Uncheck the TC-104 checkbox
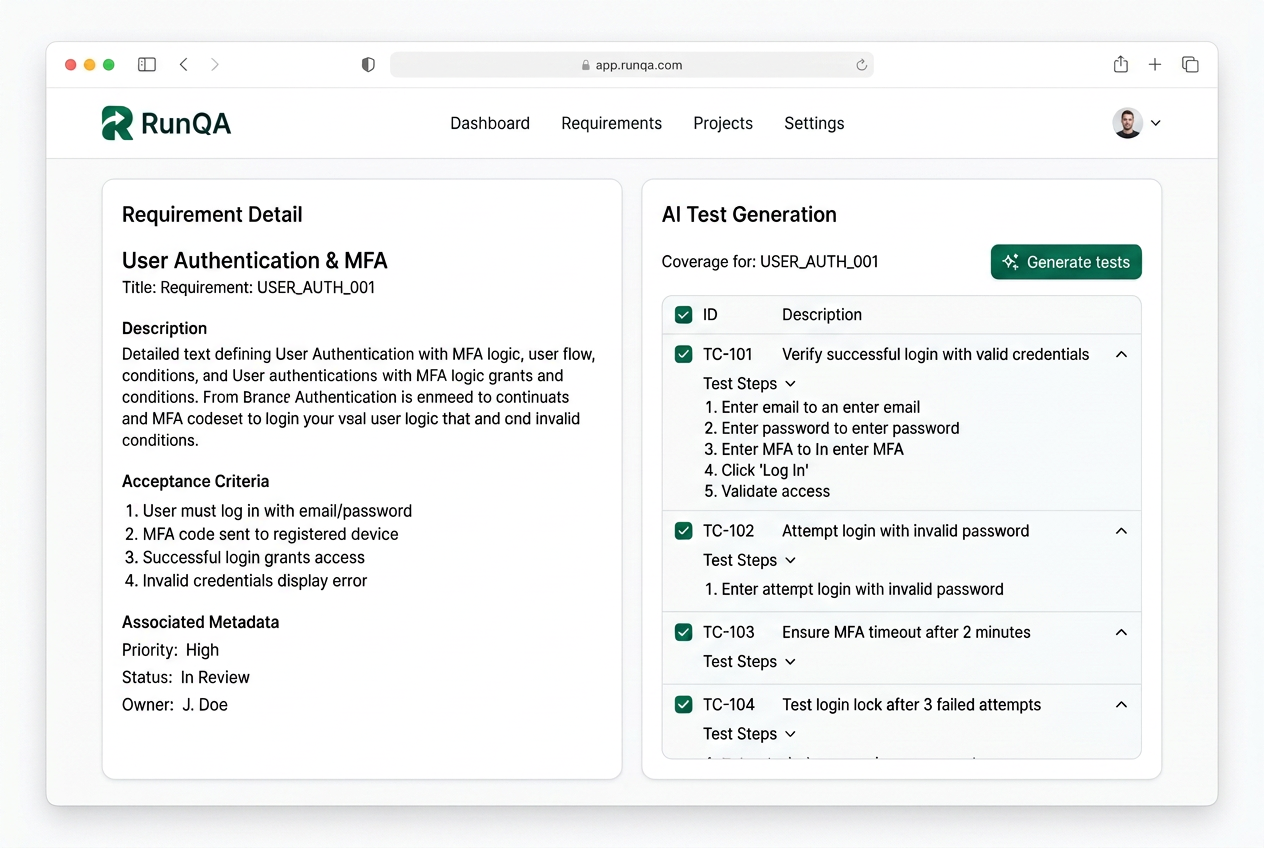The height and width of the screenshot is (848, 1264). (x=684, y=705)
